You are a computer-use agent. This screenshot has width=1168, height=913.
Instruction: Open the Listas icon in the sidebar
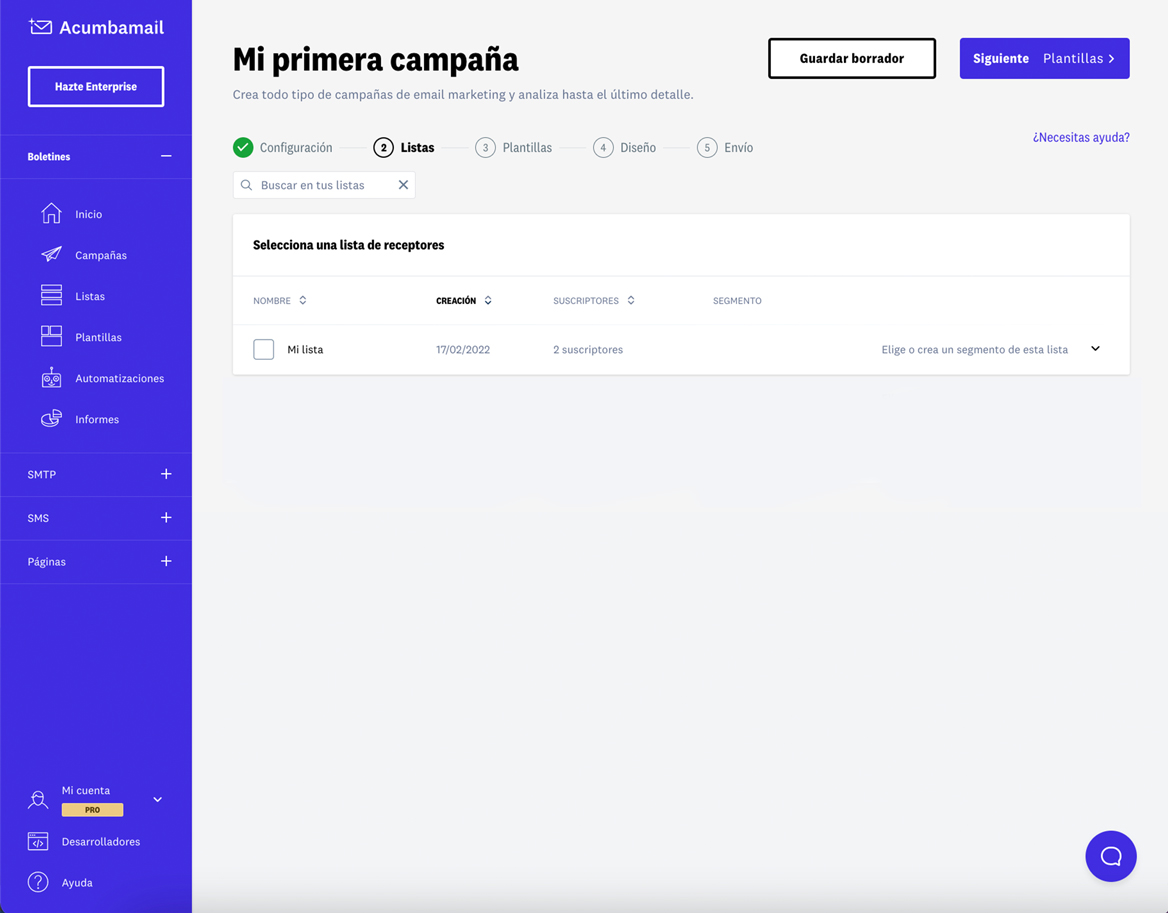click(51, 295)
